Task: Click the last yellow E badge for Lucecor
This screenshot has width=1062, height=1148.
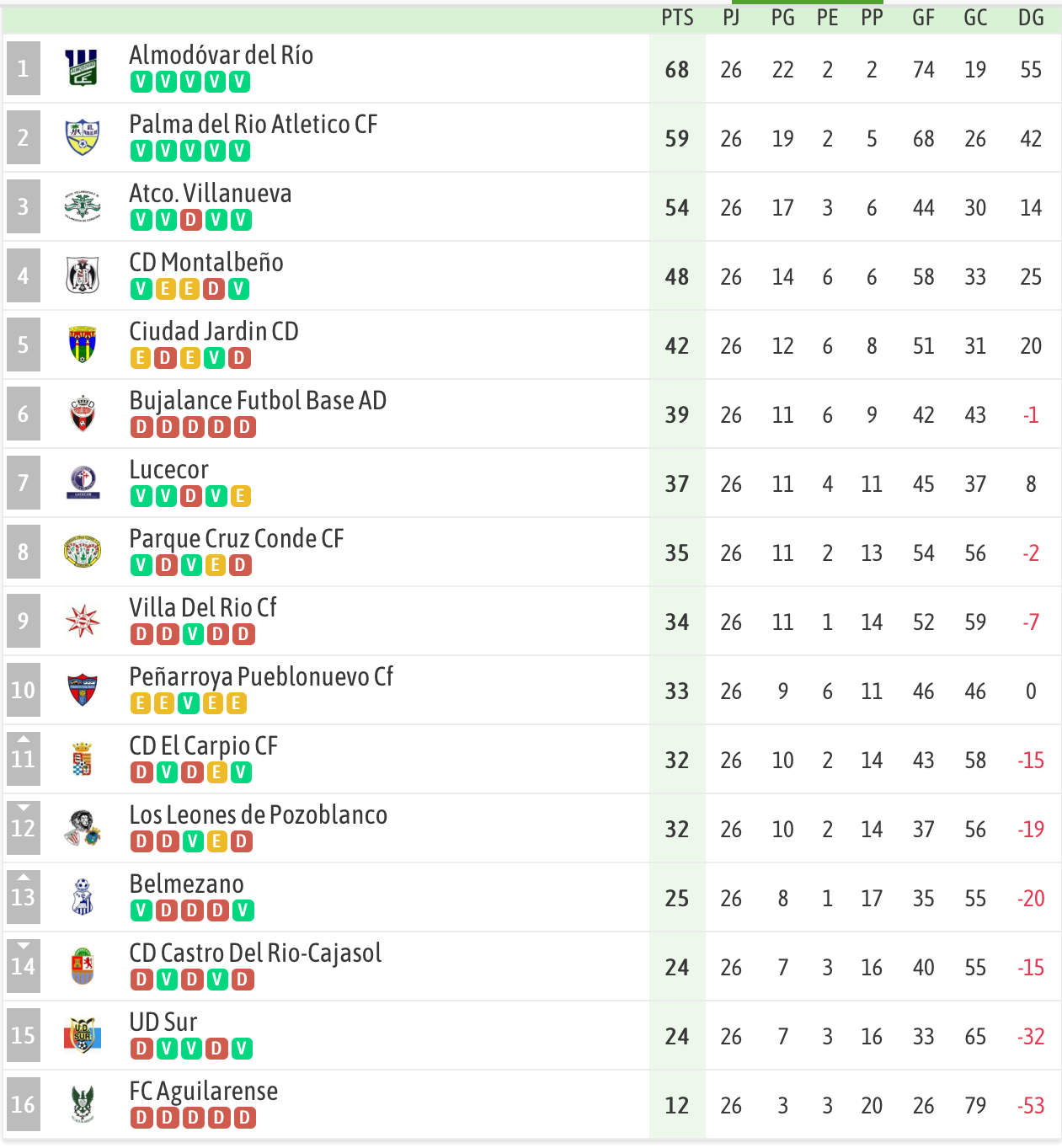Action: click(x=240, y=496)
